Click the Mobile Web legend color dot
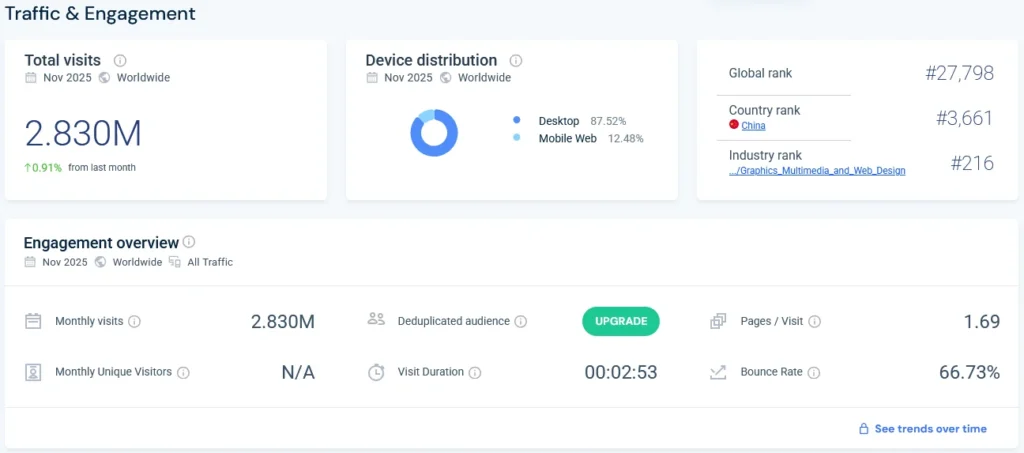Screen dimensions: 1024x453 click(517, 138)
